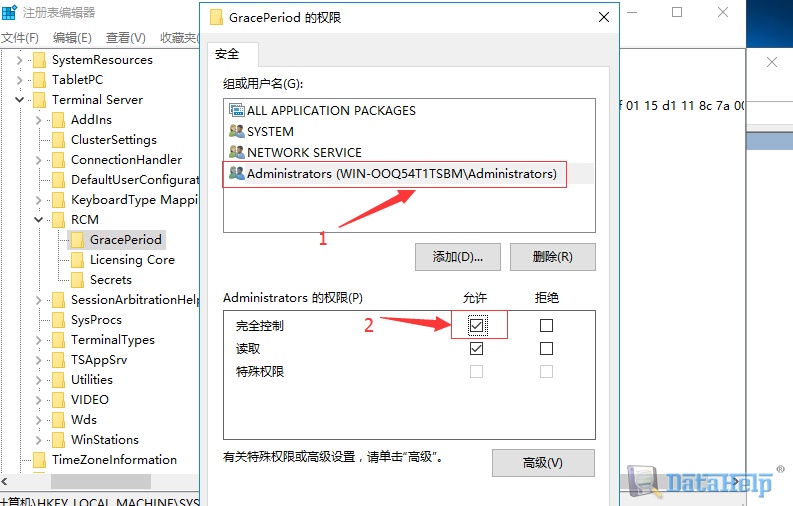Toggle Allow checkbox for 读取

pyautogui.click(x=476, y=348)
